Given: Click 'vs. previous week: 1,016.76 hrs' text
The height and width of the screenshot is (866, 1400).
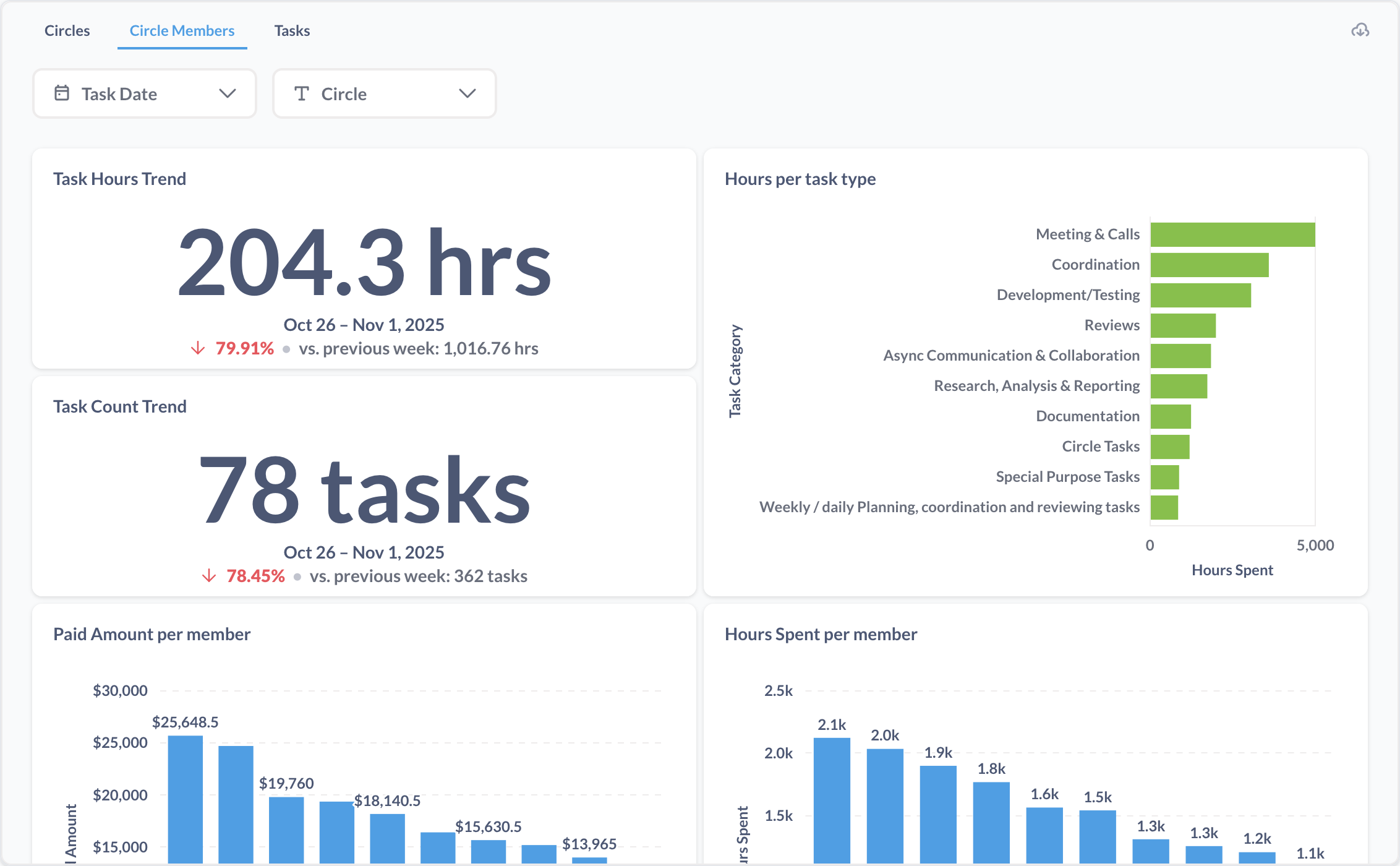Looking at the screenshot, I should click(419, 348).
